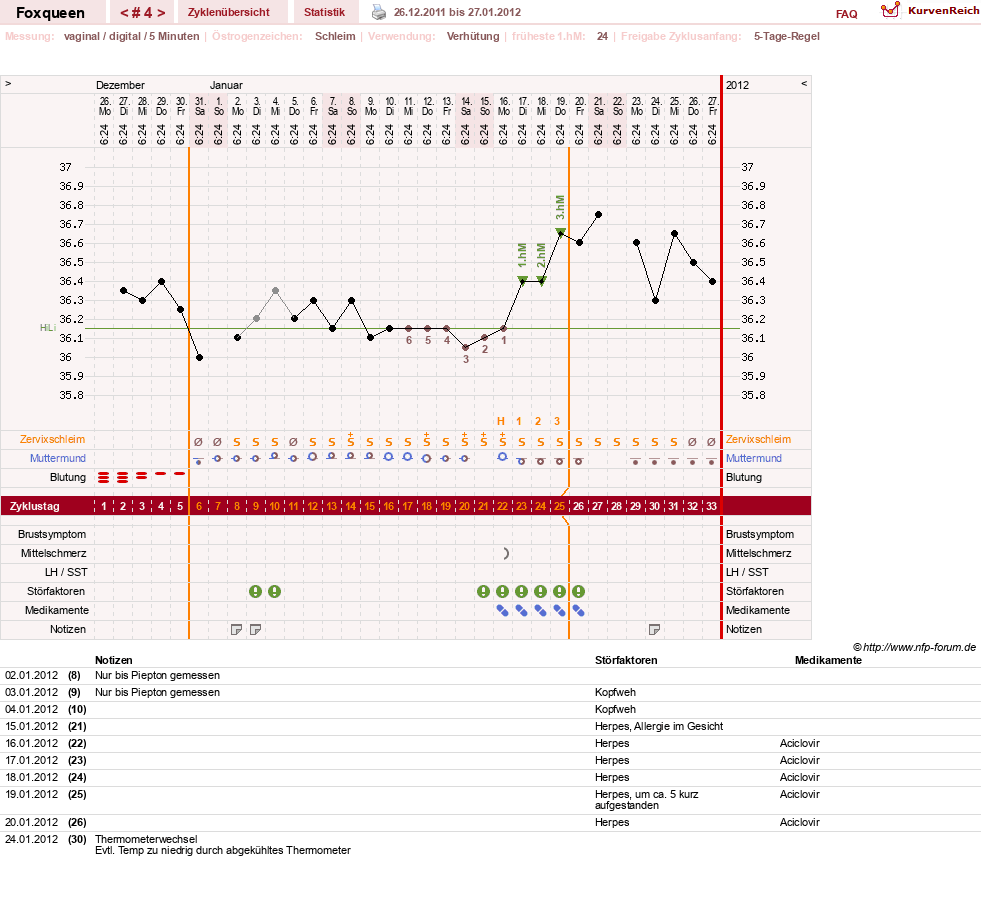The image size is (981, 907).
Task: Click the 3.hM temperature marker
Action: point(561,232)
